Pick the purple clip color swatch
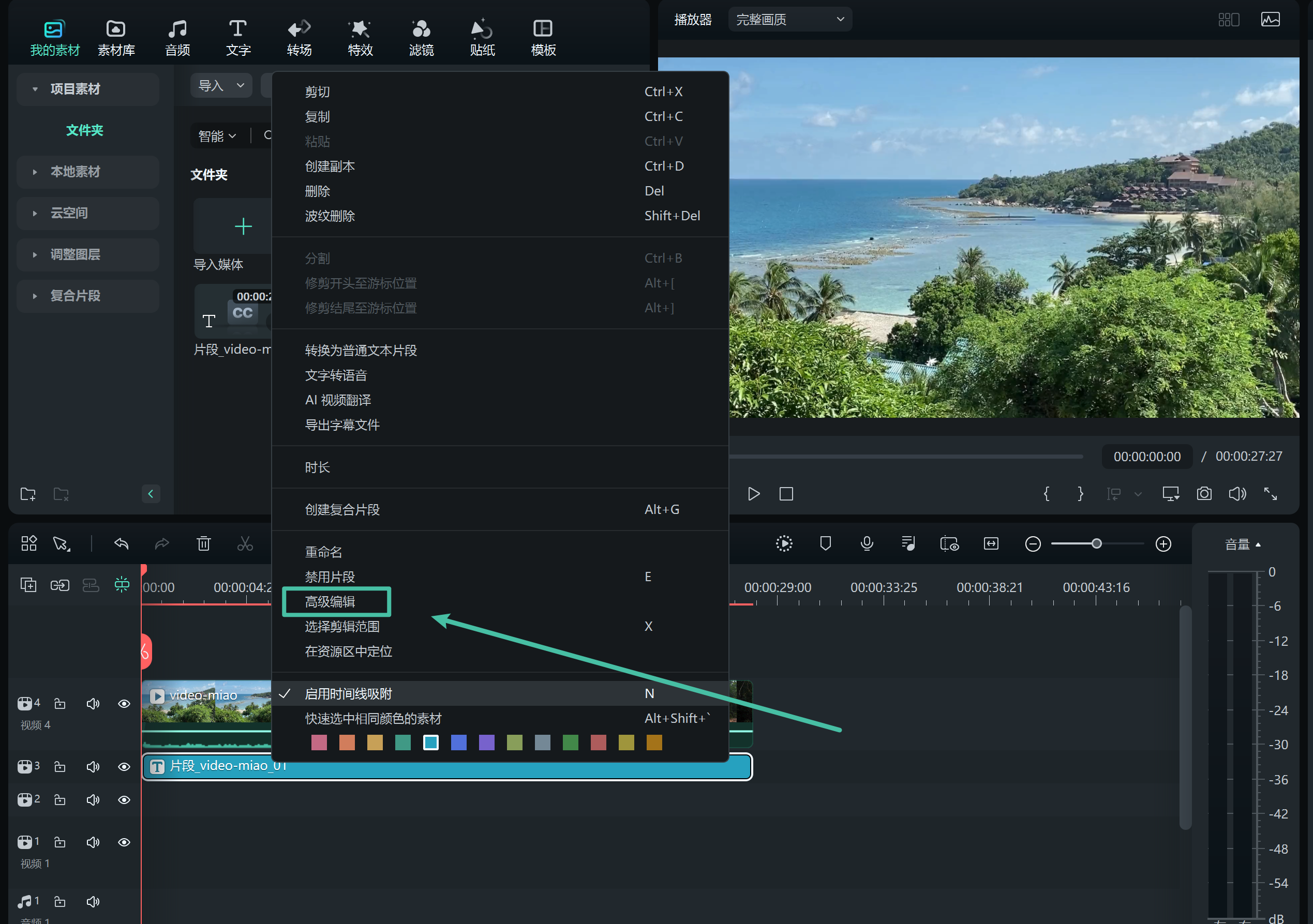Image resolution: width=1313 pixels, height=924 pixels. [487, 743]
